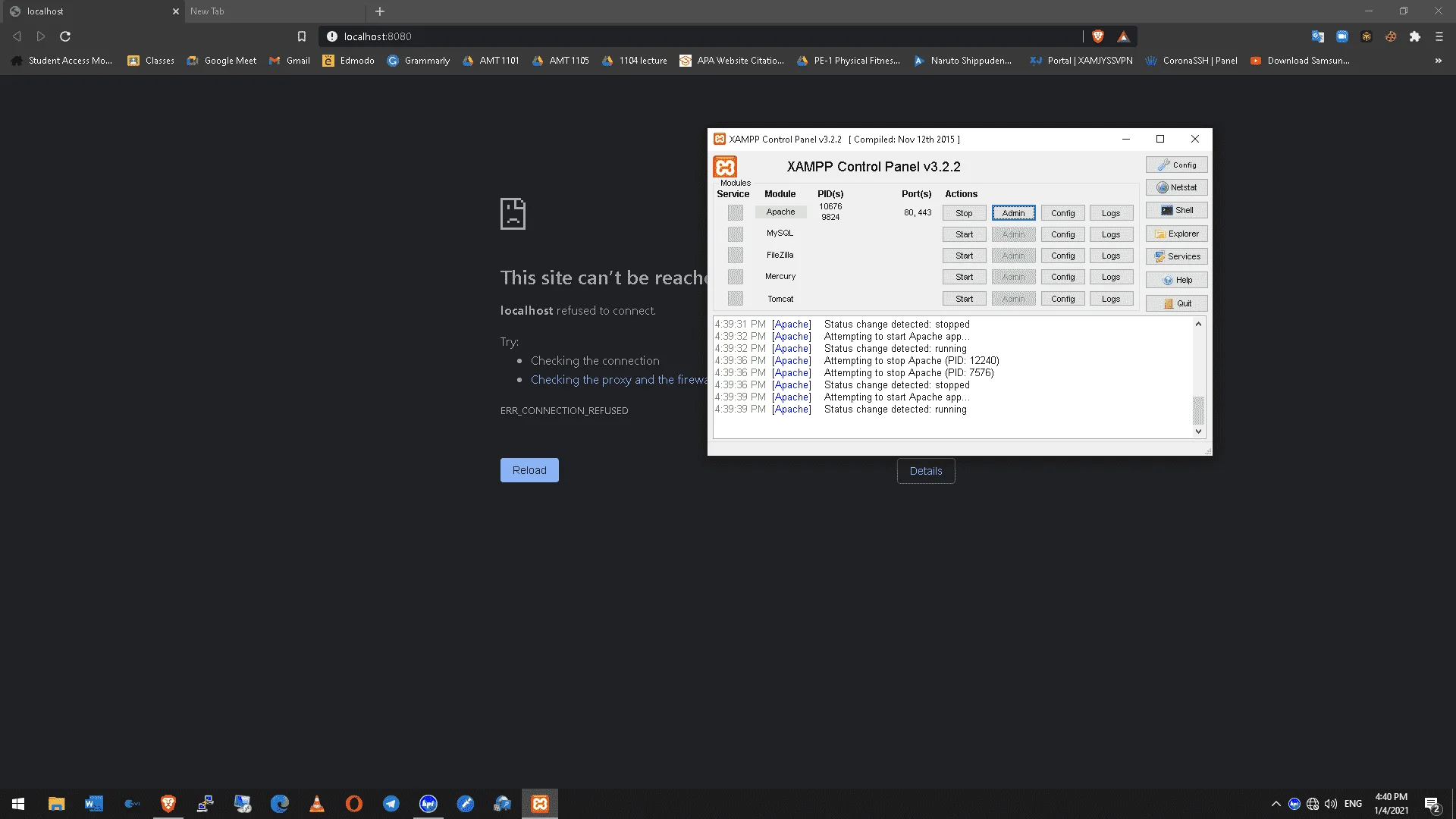Open a new browser tab
Screen dimensions: 1456x819
[380, 11]
